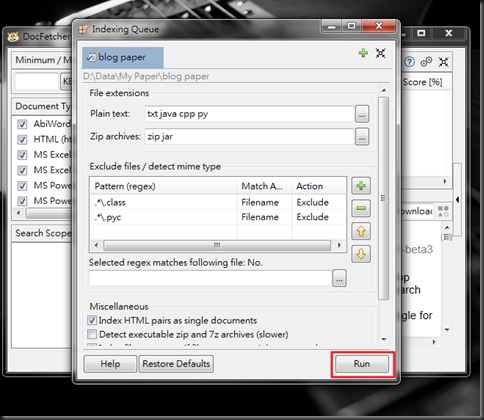Open help icon in DocFetcher window

pos(410,62)
